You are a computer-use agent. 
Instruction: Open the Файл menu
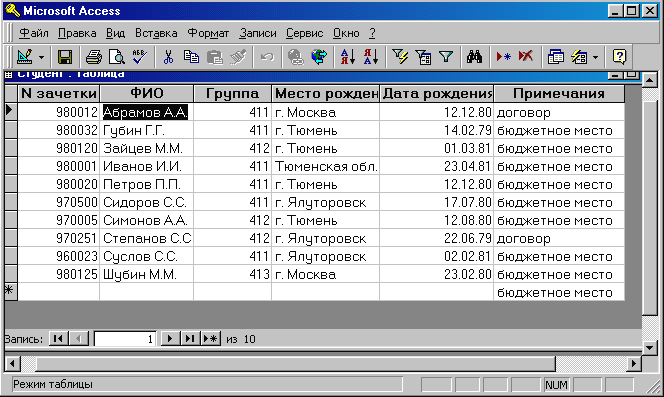coord(34,33)
